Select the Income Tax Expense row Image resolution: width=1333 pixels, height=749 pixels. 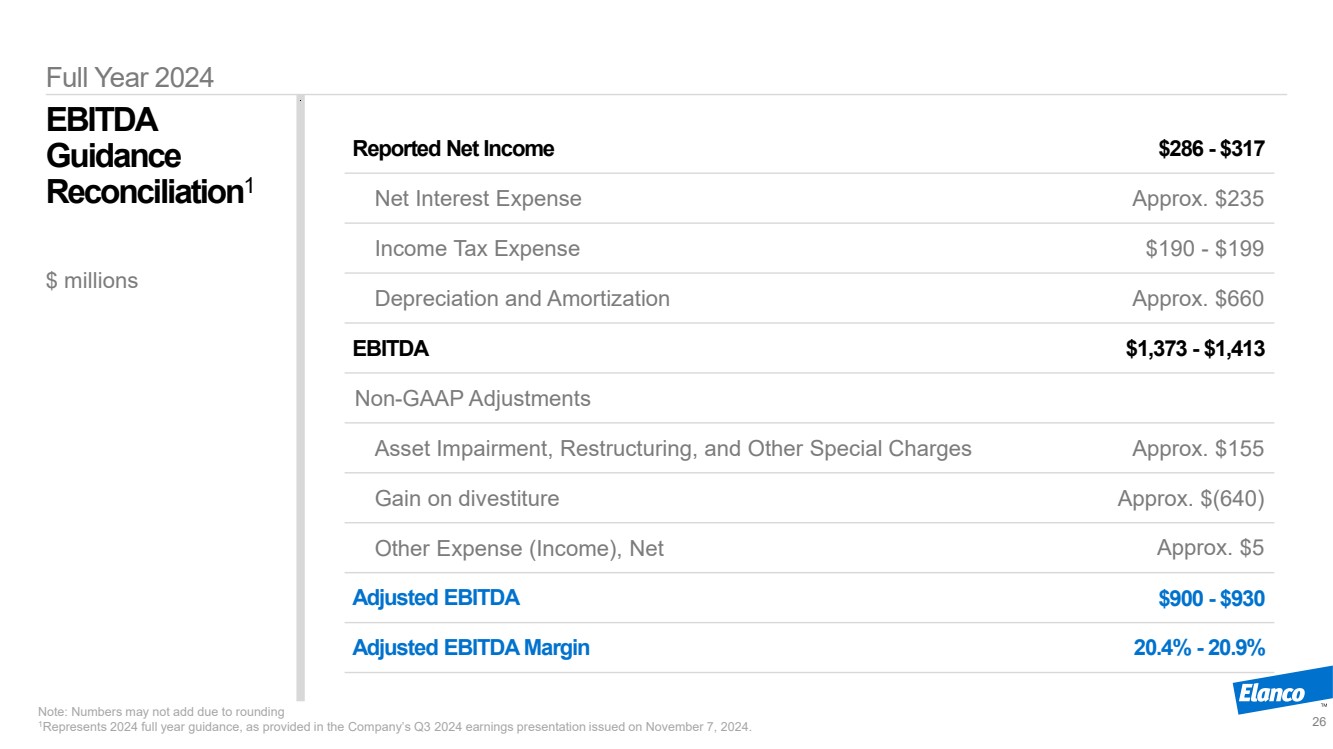(x=476, y=249)
